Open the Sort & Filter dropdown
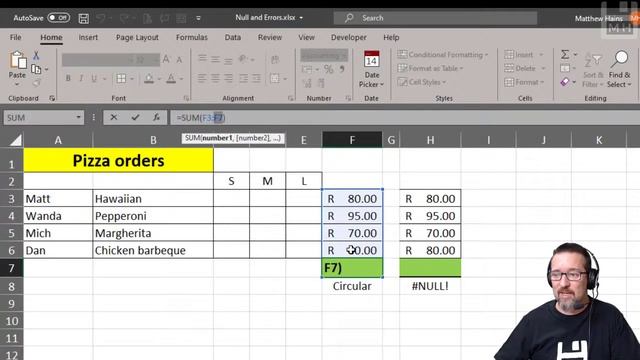 (x=593, y=69)
